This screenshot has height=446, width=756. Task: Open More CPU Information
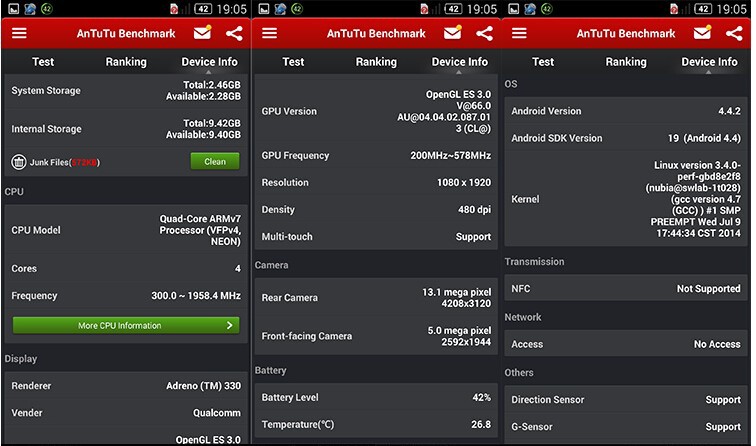click(x=125, y=325)
